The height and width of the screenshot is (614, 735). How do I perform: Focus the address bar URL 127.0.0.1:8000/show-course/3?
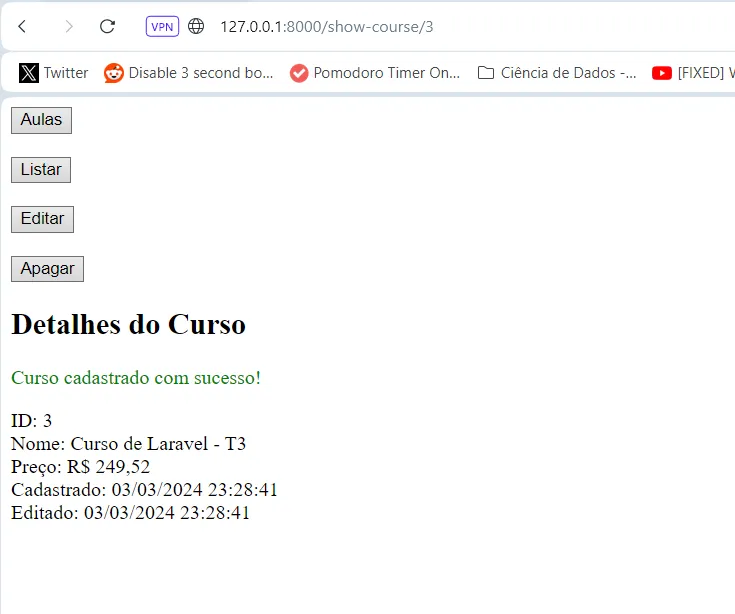(327, 27)
